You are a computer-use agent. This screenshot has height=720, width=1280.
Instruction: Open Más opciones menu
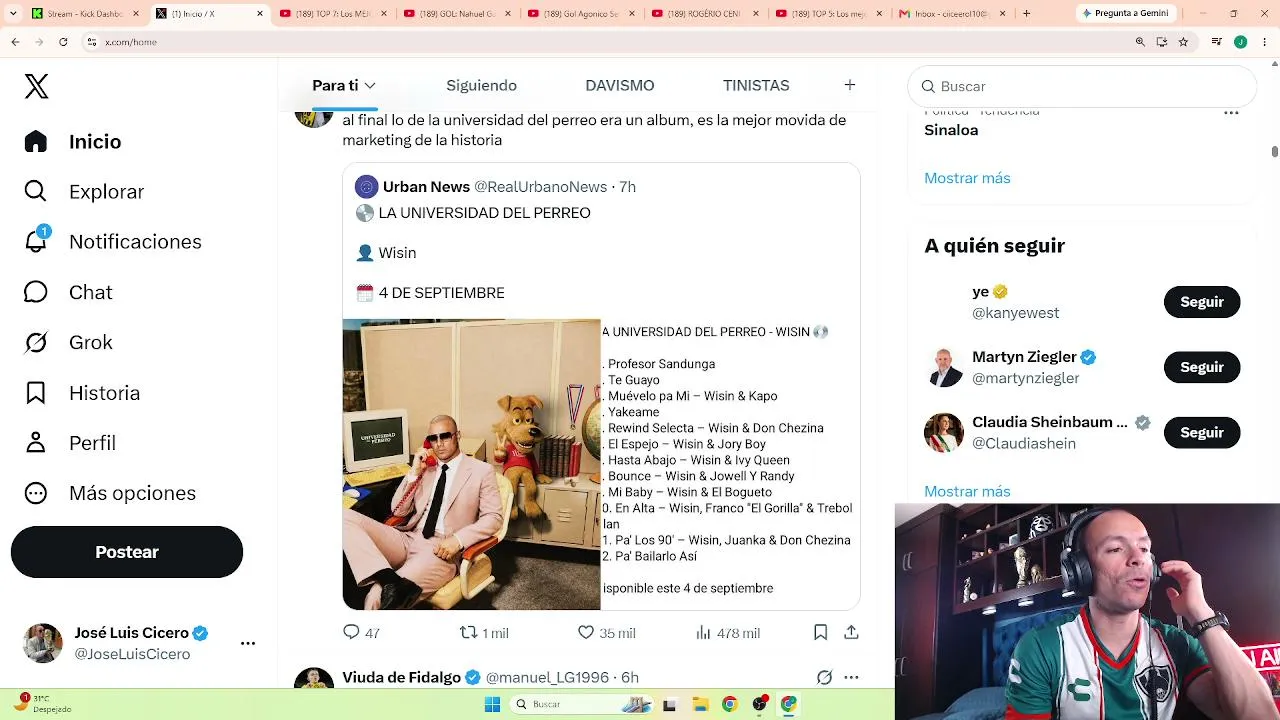110,493
